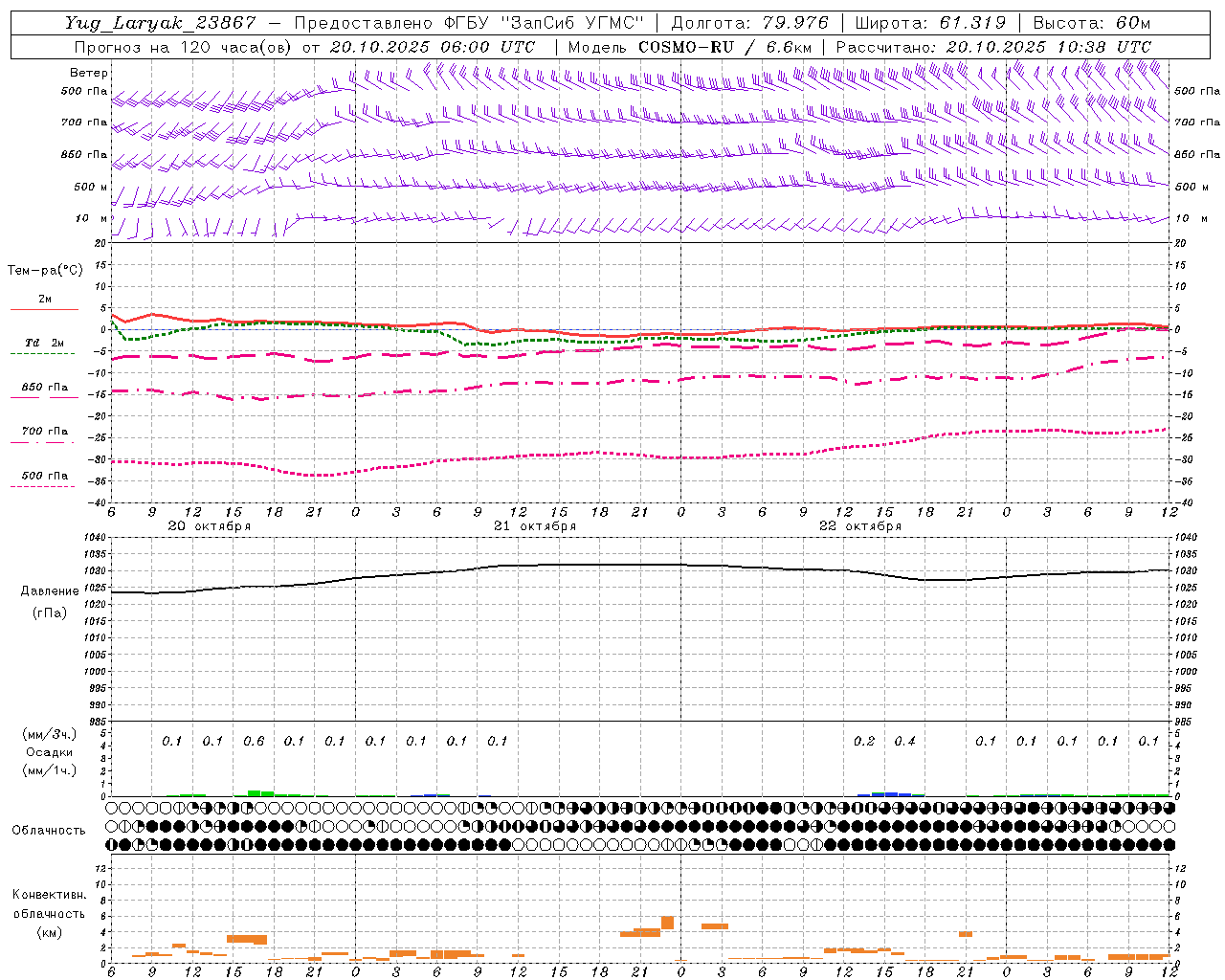Click the model name COSMO-RU / 6.6км
Image resolution: width=1225 pixels, height=980 pixels.
coord(724,47)
